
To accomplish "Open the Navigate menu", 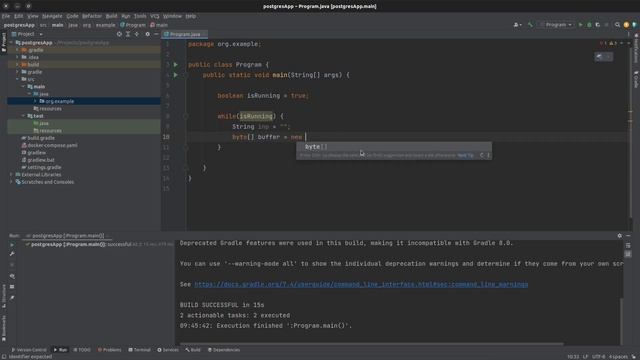I will (x=52, y=16).
